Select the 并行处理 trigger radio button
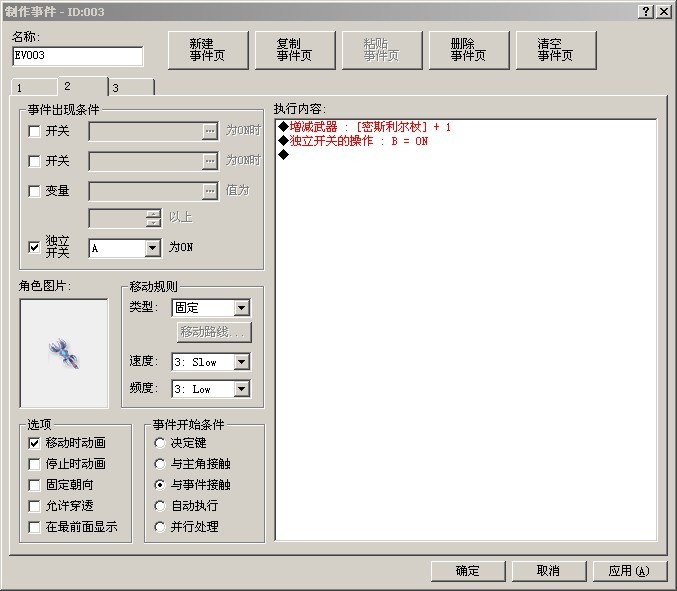The width and height of the screenshot is (677, 591). (x=160, y=527)
